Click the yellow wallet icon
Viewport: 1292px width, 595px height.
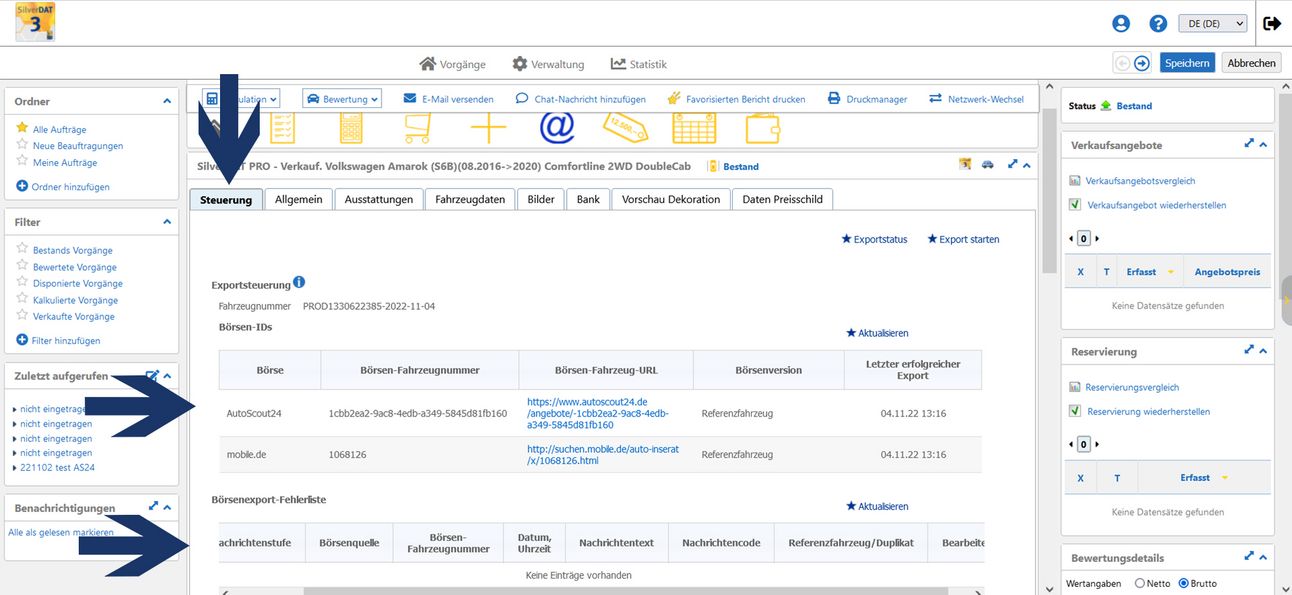[x=764, y=128]
